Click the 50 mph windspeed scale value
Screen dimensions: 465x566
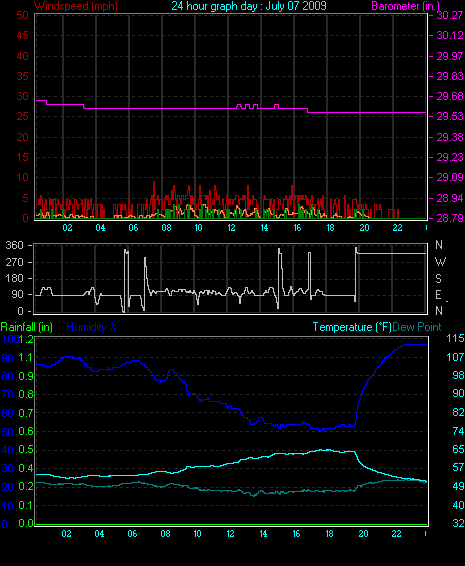point(22,15)
